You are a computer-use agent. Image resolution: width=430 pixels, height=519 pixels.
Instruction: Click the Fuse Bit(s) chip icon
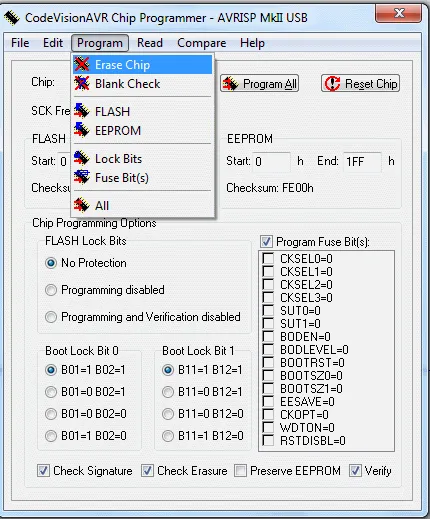click(x=82, y=177)
